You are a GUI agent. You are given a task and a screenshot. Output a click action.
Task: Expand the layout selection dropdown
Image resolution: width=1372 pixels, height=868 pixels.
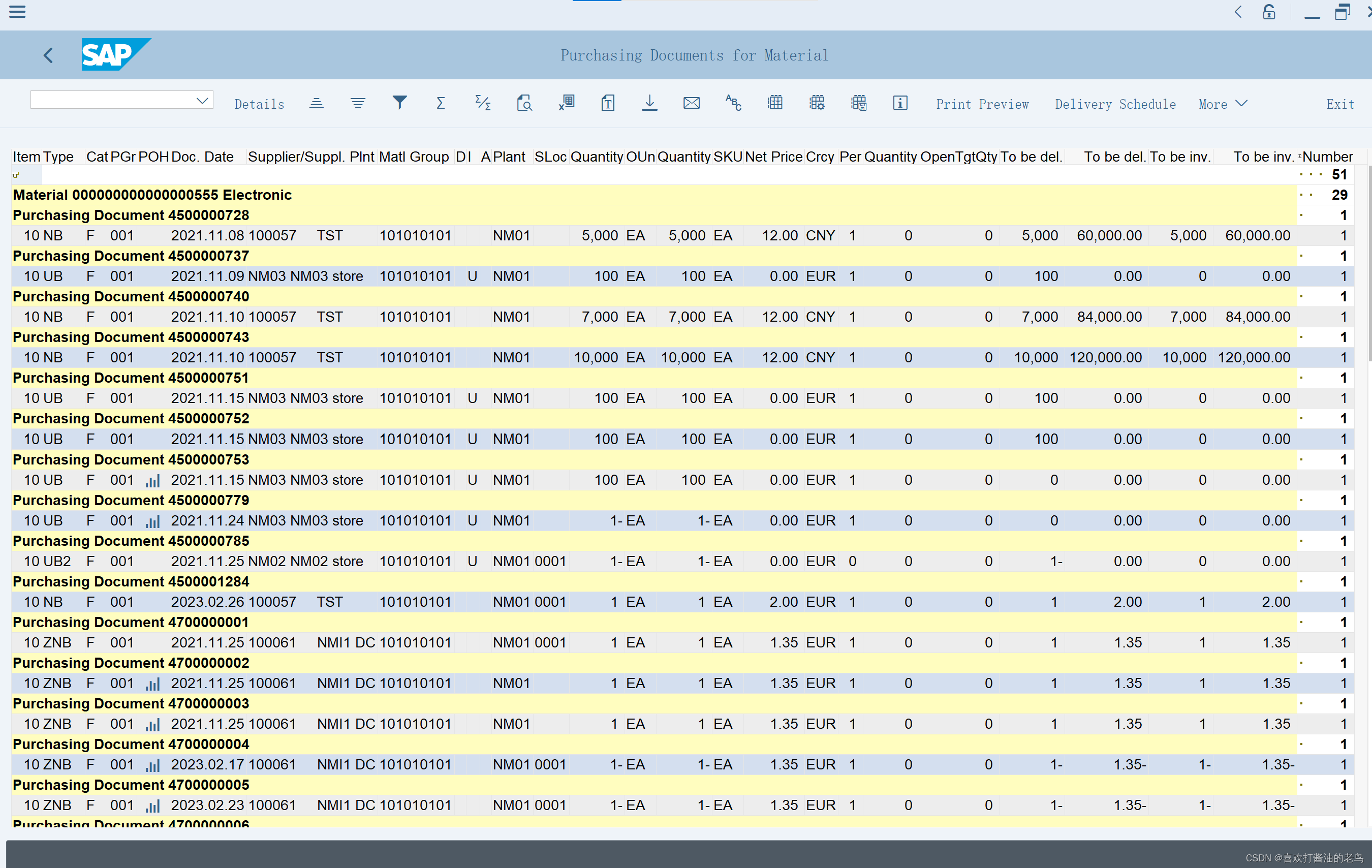[x=202, y=100]
